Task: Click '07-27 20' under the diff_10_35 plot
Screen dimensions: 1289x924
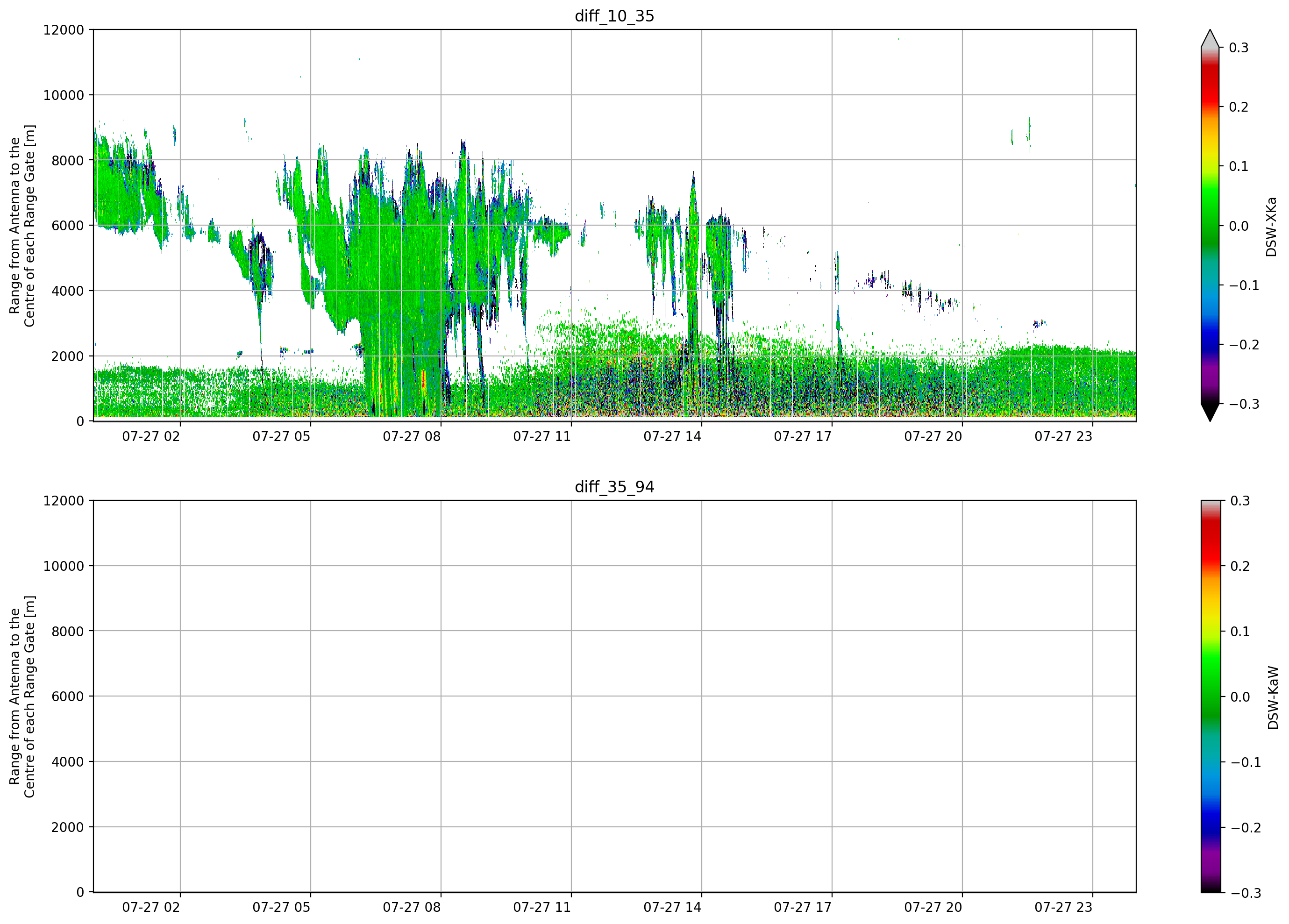Action: click(x=933, y=436)
